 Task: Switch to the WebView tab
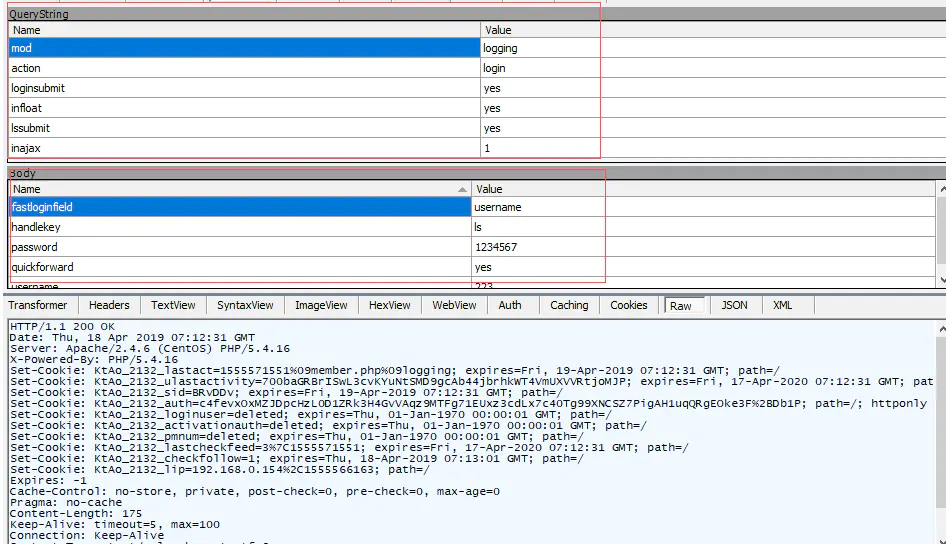[454, 305]
